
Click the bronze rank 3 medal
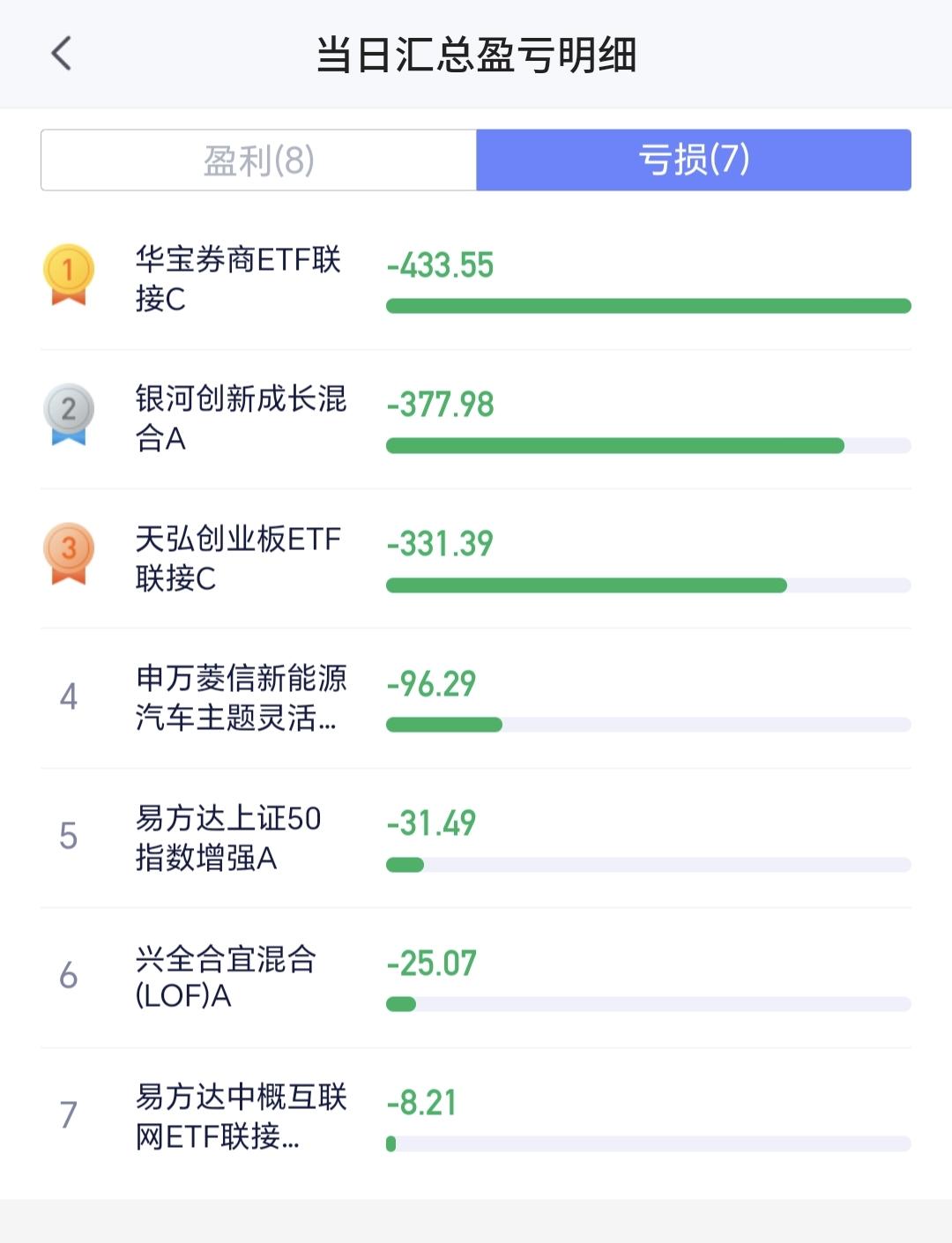click(69, 554)
